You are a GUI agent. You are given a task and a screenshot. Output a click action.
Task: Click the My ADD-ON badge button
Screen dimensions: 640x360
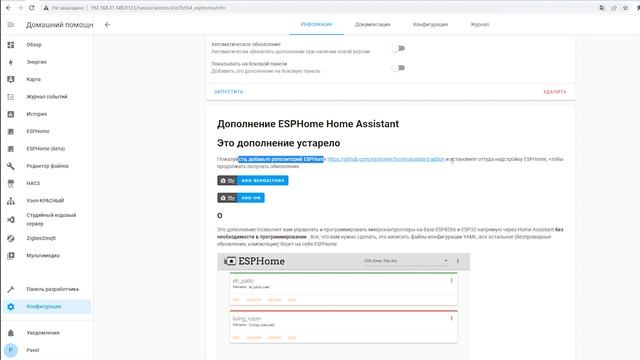pyautogui.click(x=241, y=198)
